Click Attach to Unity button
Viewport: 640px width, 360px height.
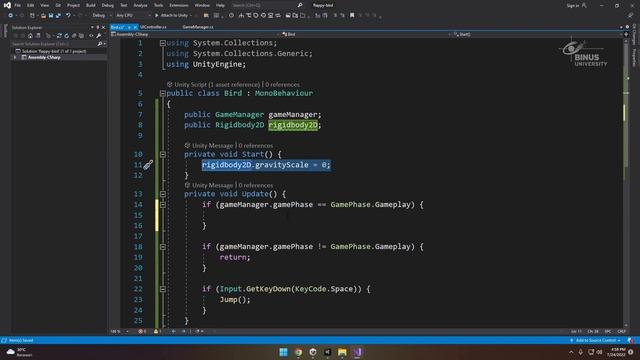(171, 16)
